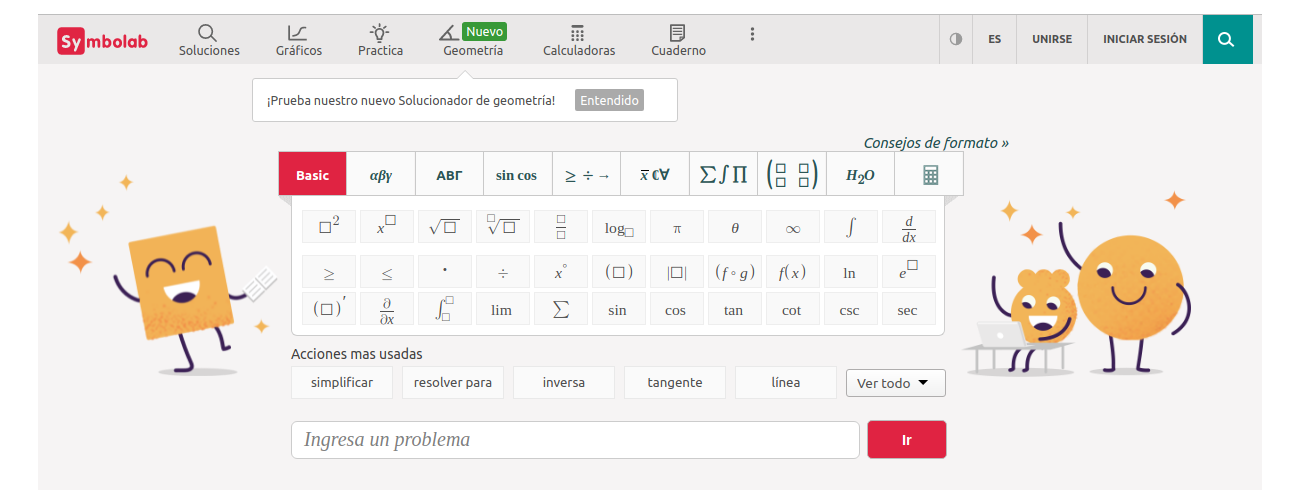The width and height of the screenshot is (1300, 500).
Task: Dismiss the tip with Entendido button
Action: coord(609,100)
